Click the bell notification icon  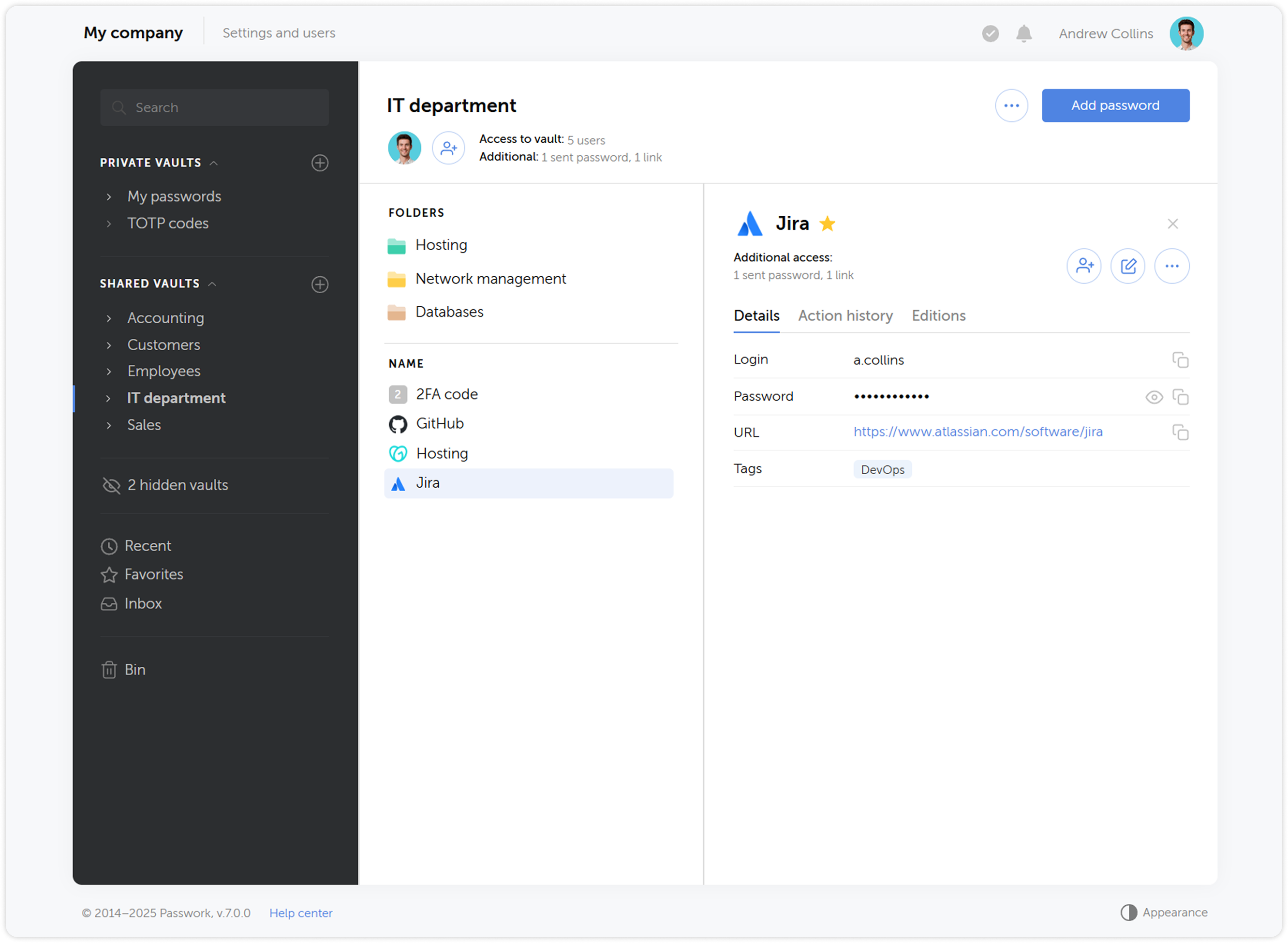pos(1023,34)
